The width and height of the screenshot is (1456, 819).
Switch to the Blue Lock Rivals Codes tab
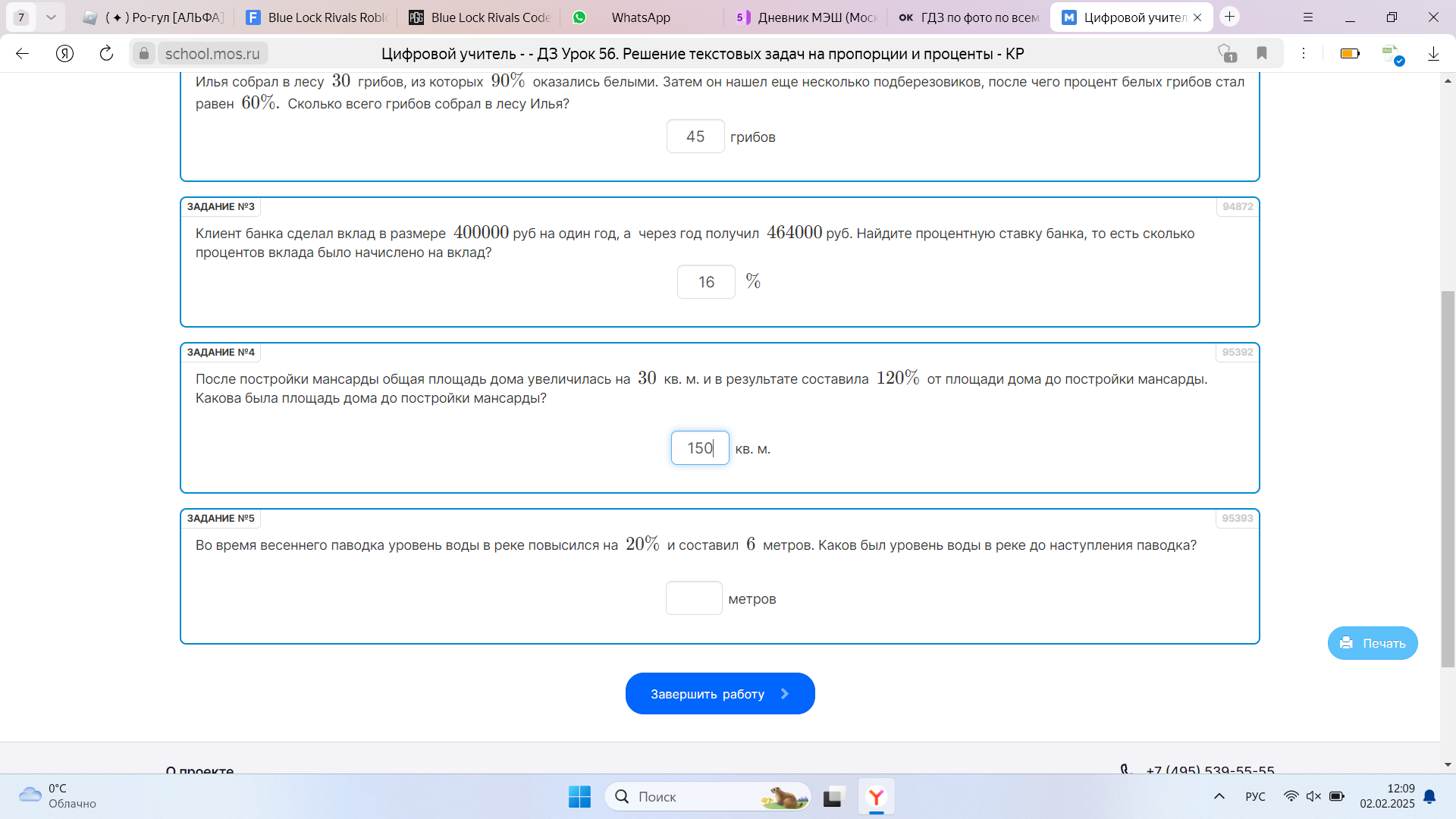[x=480, y=17]
